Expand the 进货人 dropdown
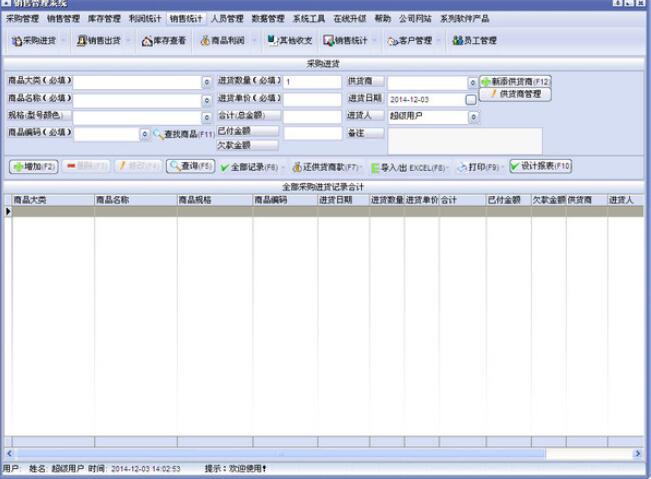Image resolution: width=651 pixels, height=479 pixels. coord(473,117)
